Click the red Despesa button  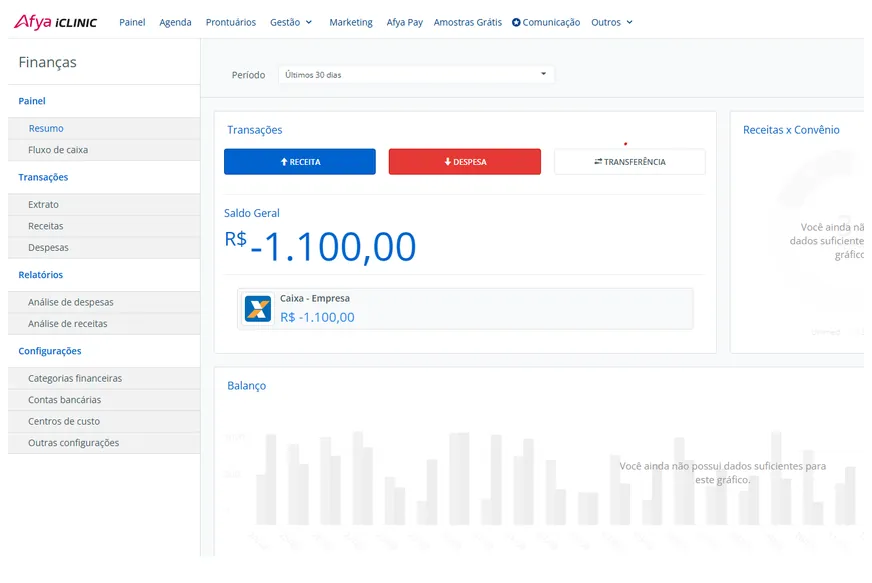[x=465, y=162]
